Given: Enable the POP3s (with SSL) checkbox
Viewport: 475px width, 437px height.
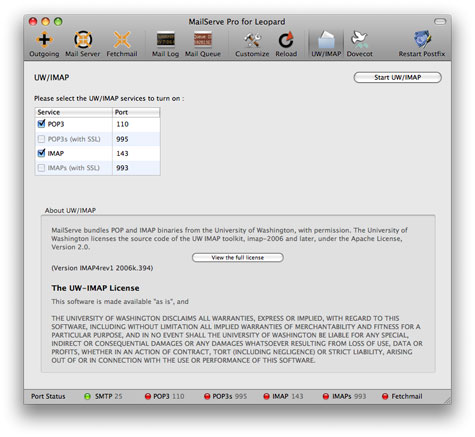Looking at the screenshot, I should [41, 139].
